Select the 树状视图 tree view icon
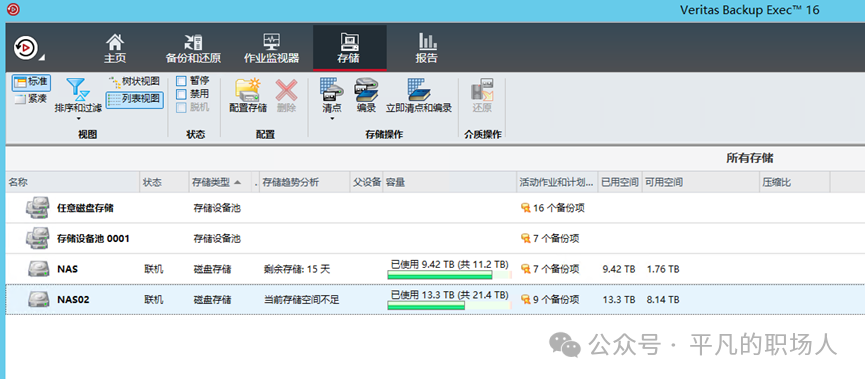Image resolution: width=865 pixels, height=379 pixels. pos(115,82)
